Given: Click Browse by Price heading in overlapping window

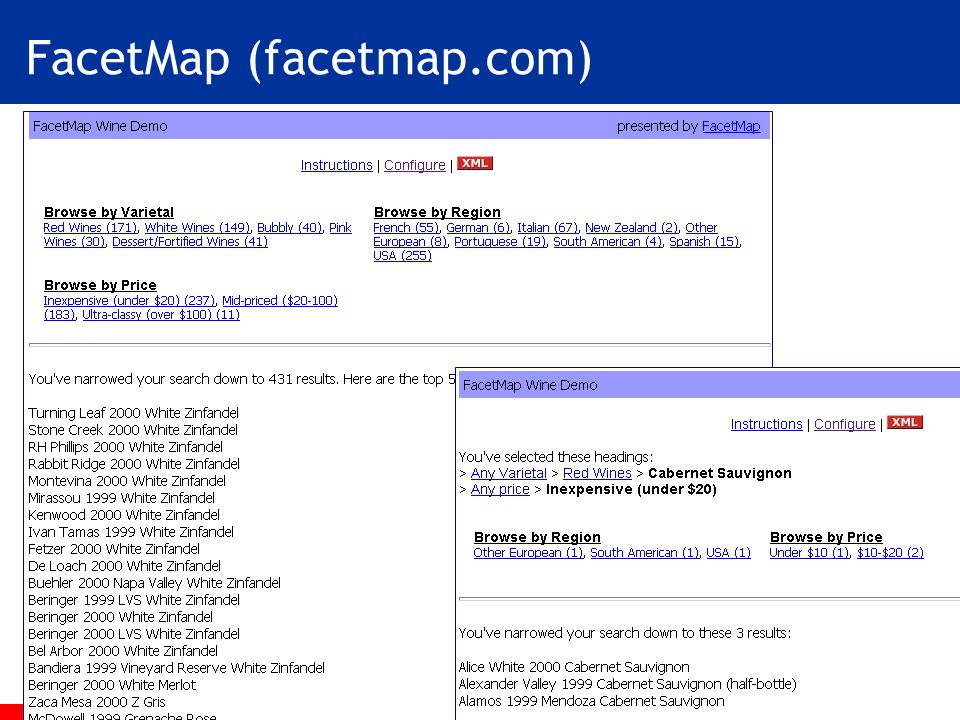Looking at the screenshot, I should coord(826,538).
